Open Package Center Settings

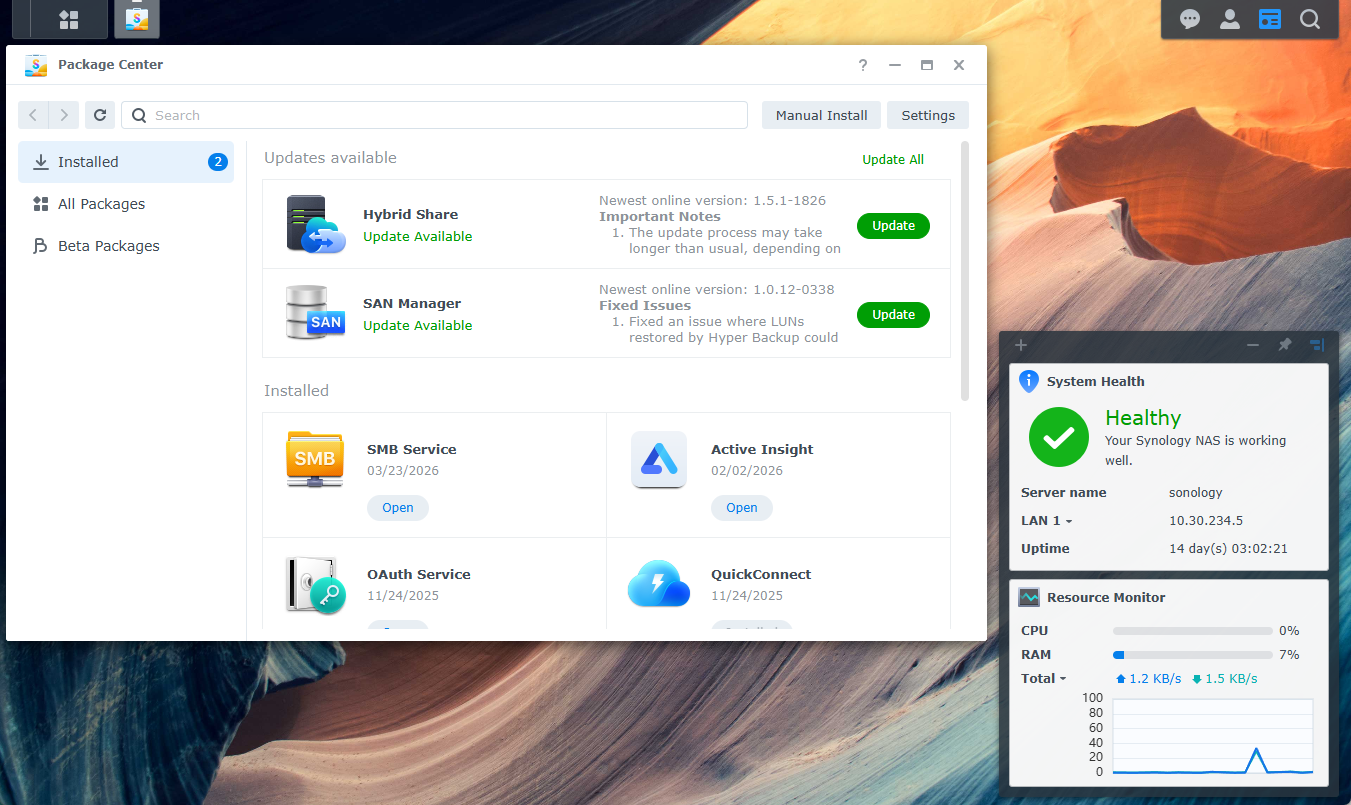coord(928,115)
